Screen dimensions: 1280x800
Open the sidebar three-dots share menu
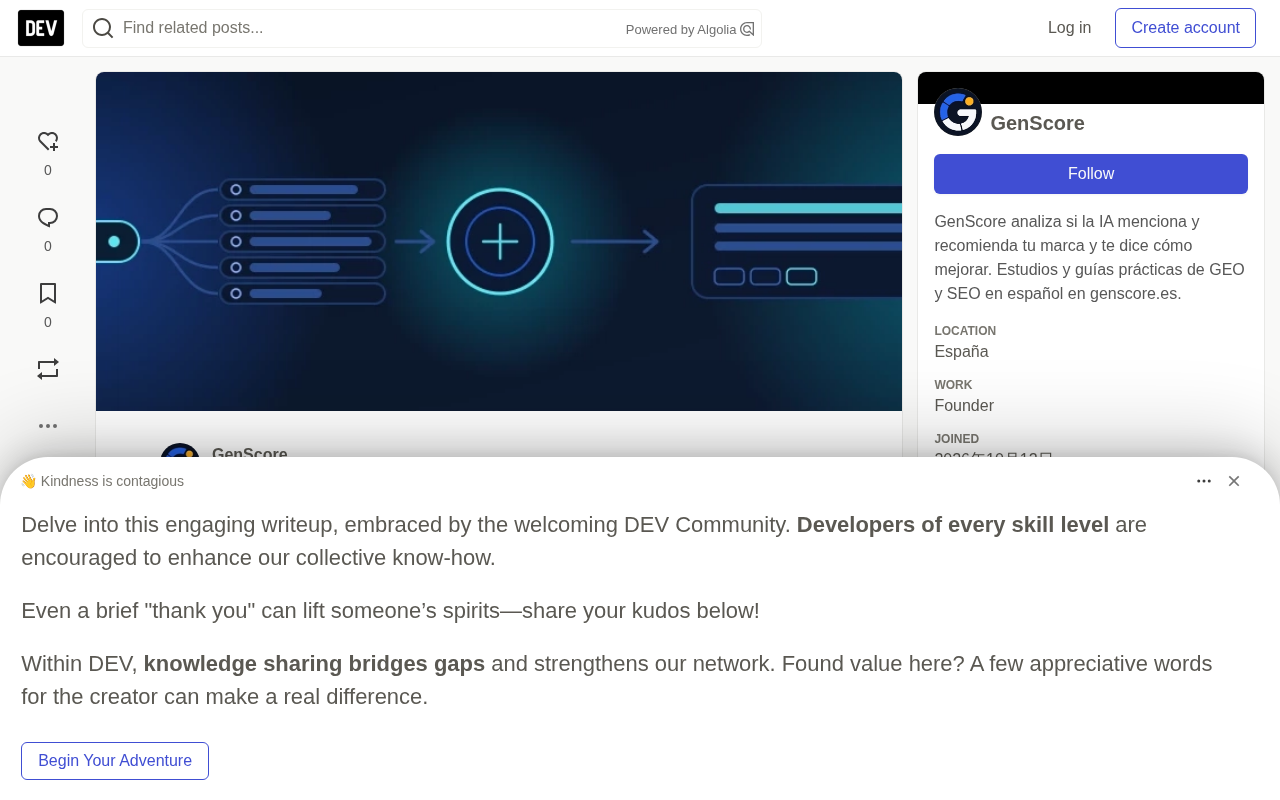(x=48, y=426)
